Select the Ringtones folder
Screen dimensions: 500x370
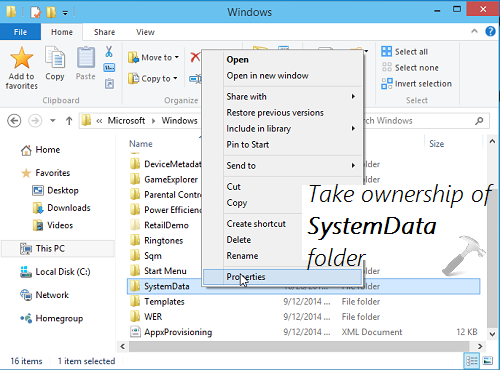pyautogui.click(x=163, y=241)
